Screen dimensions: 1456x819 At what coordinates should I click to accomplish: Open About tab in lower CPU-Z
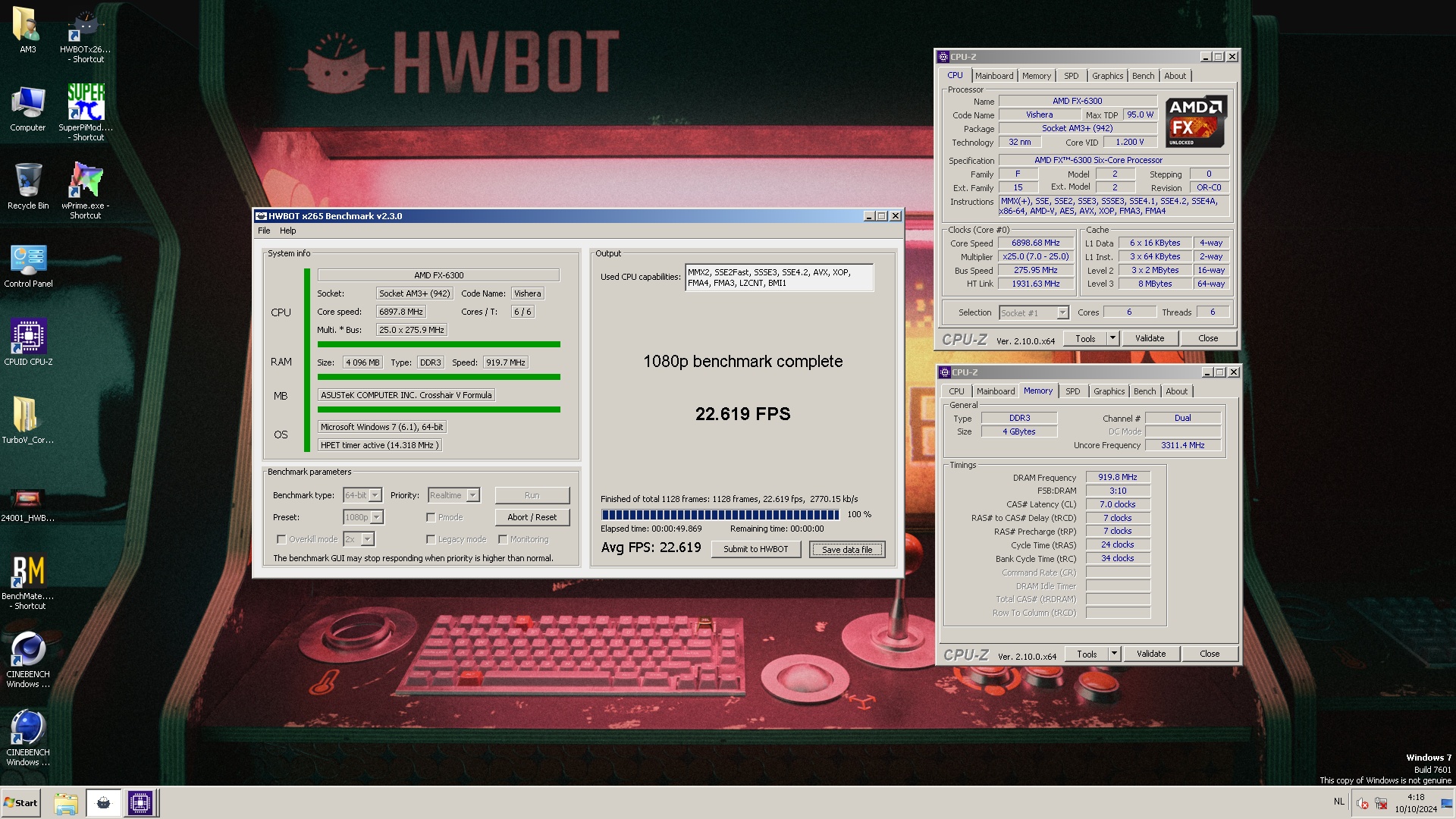coord(1177,391)
